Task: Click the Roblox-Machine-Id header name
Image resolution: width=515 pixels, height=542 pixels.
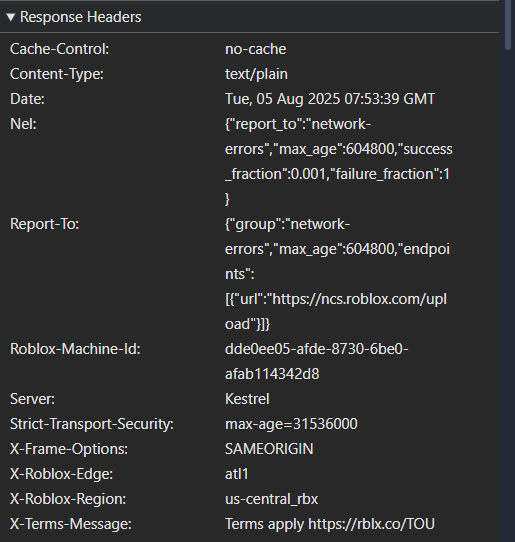Action: tap(75, 349)
